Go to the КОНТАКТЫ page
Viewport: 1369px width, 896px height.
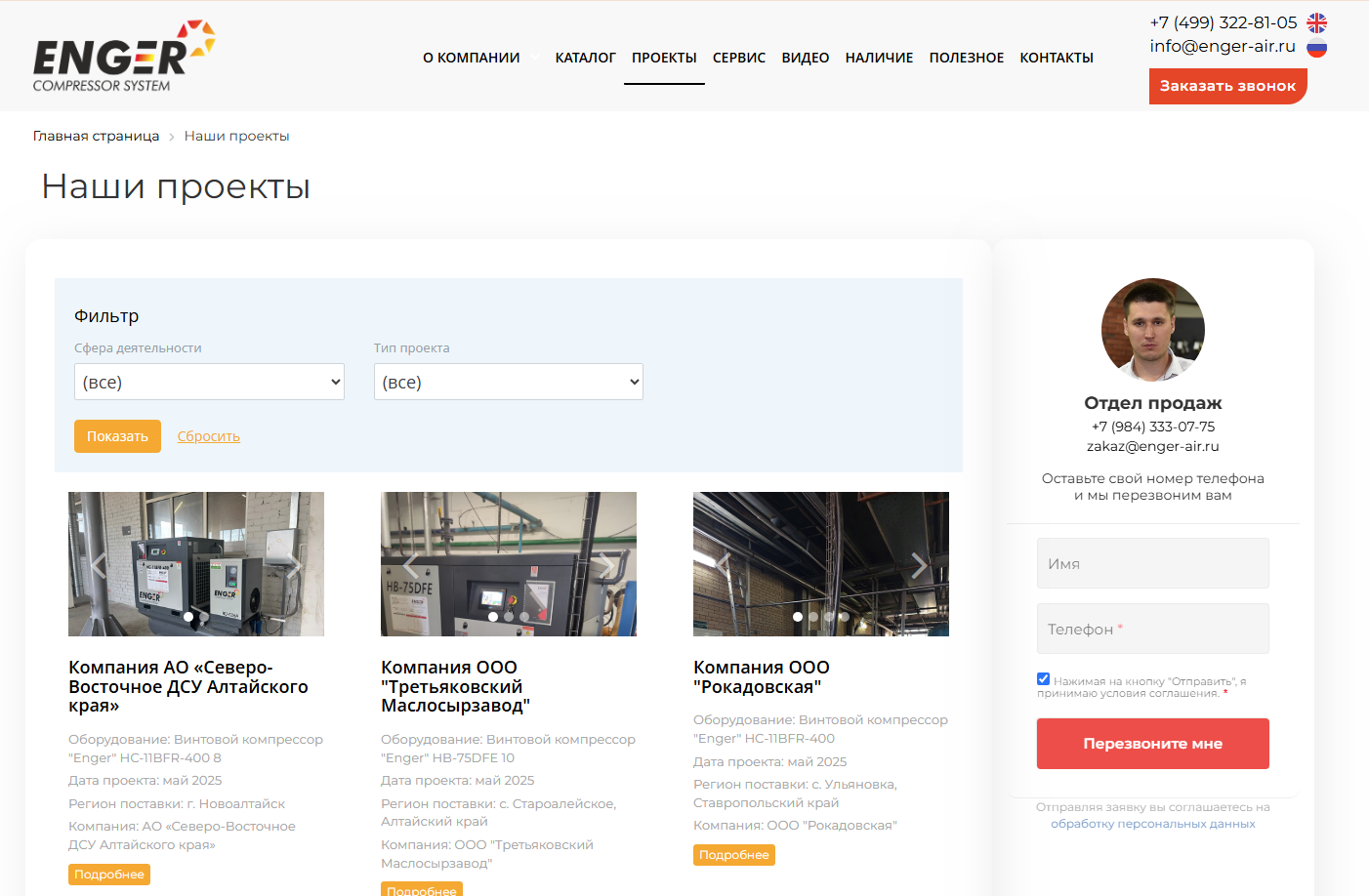coord(1057,58)
